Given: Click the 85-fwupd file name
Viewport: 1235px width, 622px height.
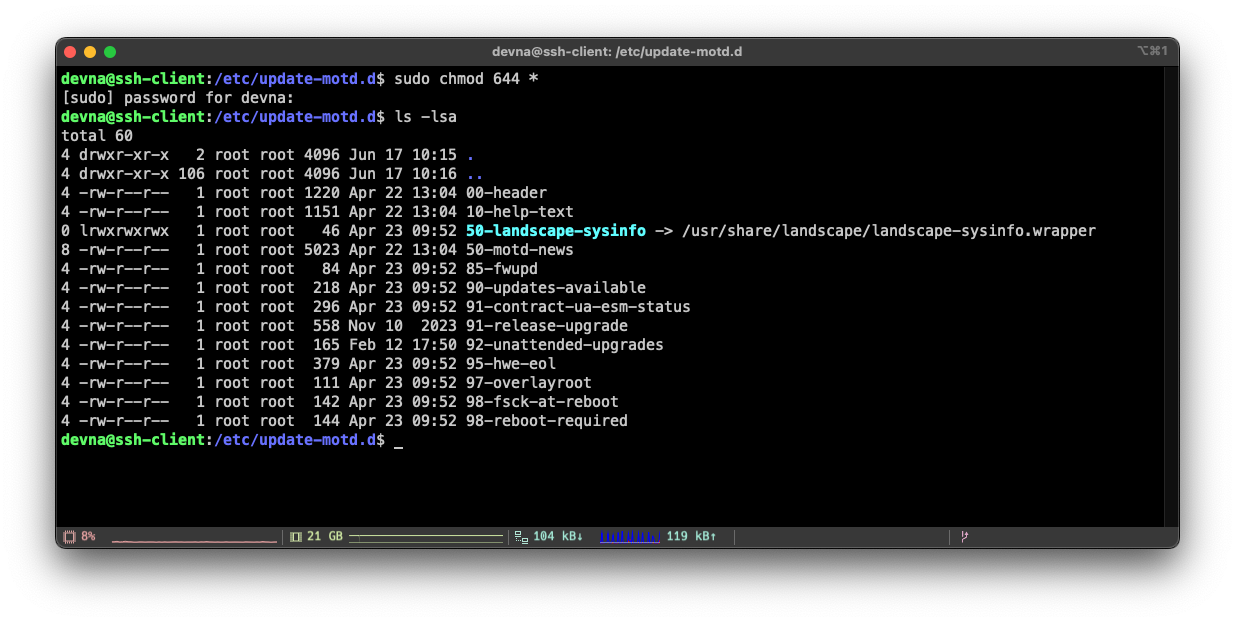Looking at the screenshot, I should pyautogui.click(x=502, y=269).
